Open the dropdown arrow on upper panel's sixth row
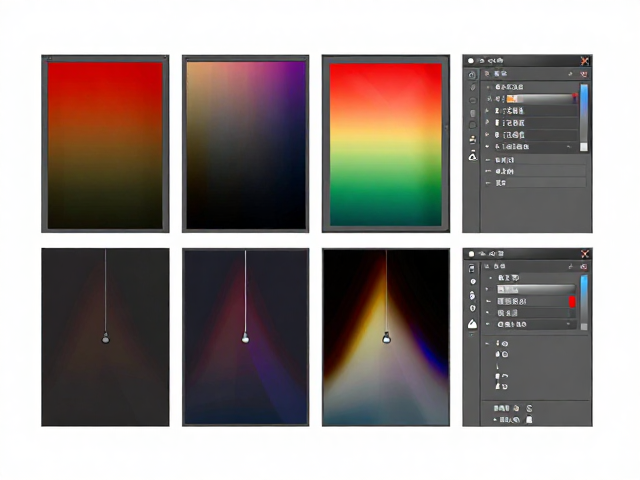 point(569,147)
